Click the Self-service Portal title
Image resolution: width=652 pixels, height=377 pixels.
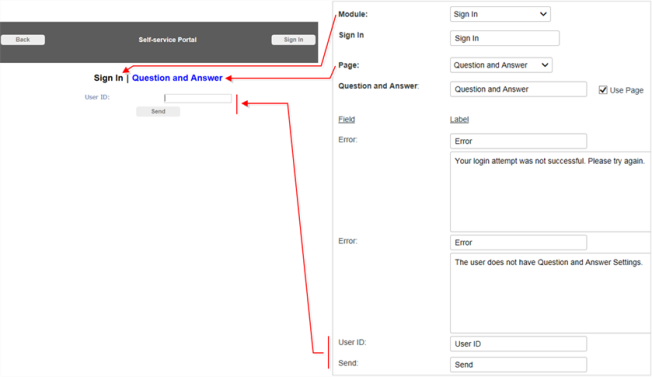[x=168, y=40]
